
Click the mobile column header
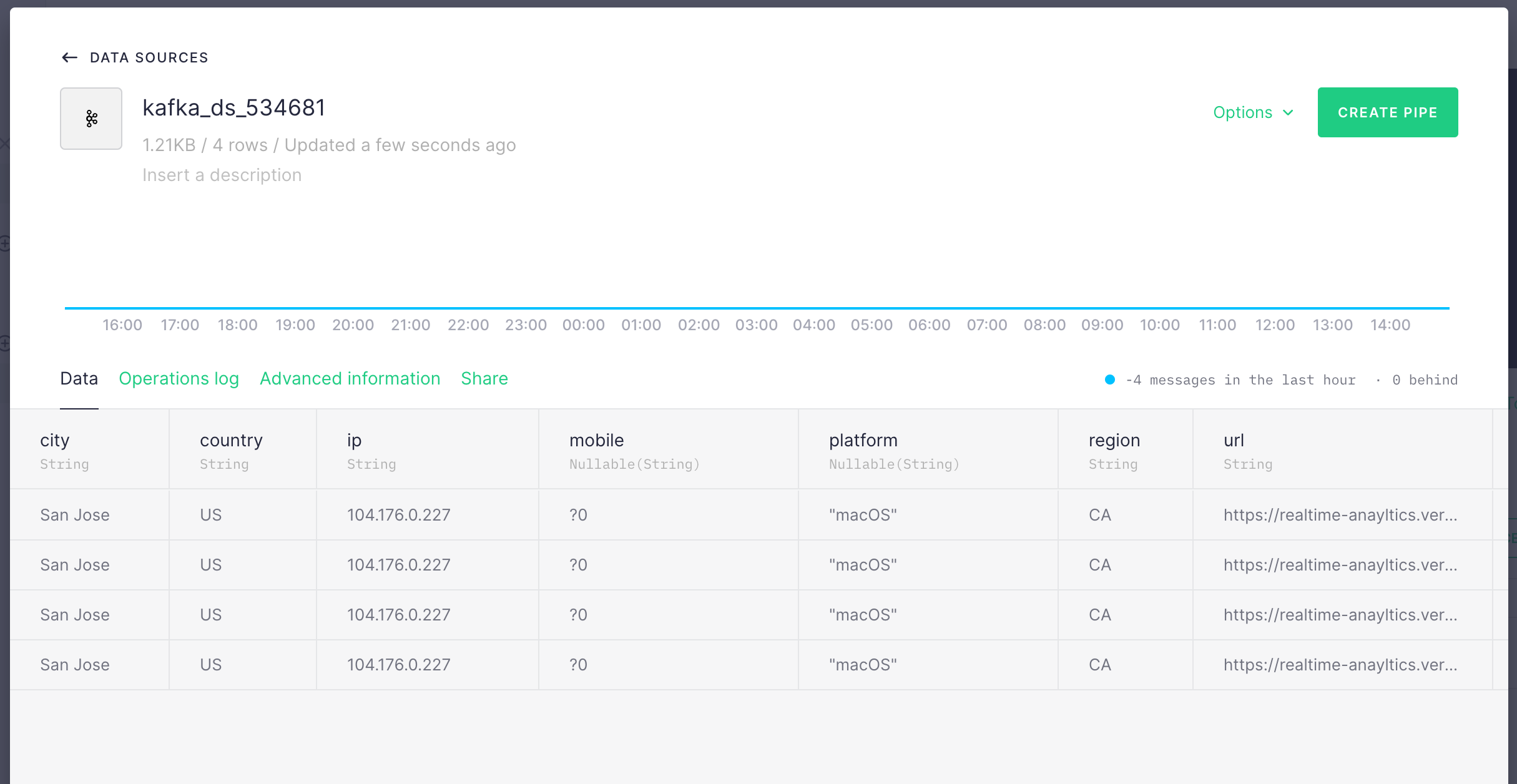(596, 441)
